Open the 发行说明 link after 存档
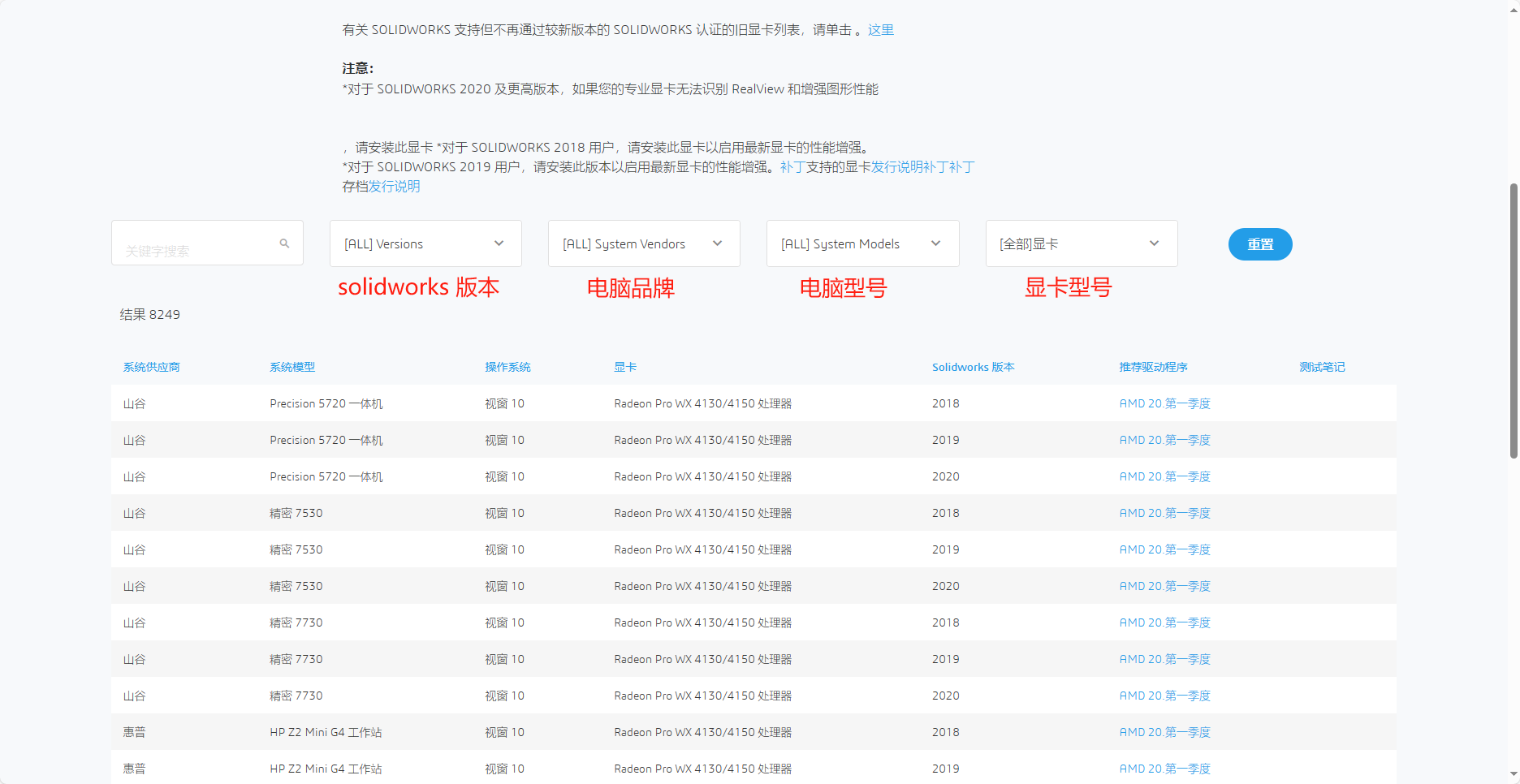Image resolution: width=1520 pixels, height=784 pixels. click(x=395, y=187)
